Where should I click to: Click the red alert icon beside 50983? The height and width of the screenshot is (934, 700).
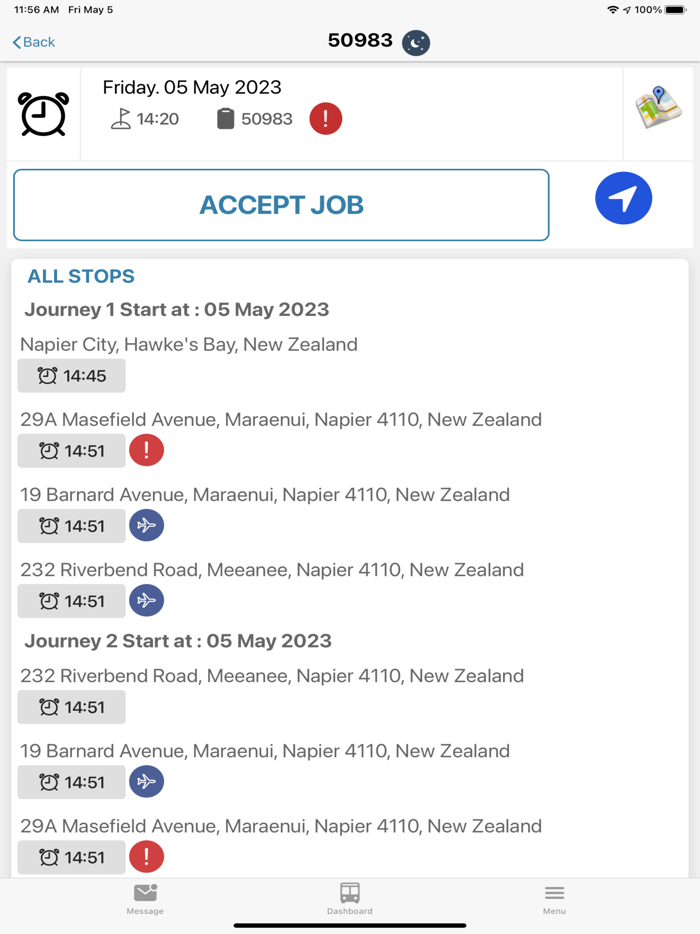pos(325,118)
